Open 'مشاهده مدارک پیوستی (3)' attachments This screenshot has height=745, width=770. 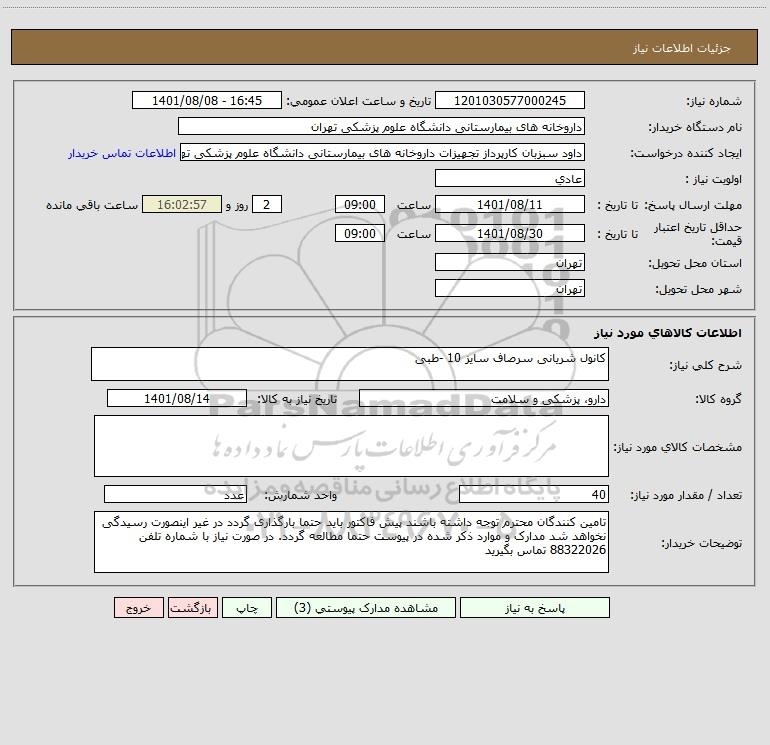coord(366,608)
